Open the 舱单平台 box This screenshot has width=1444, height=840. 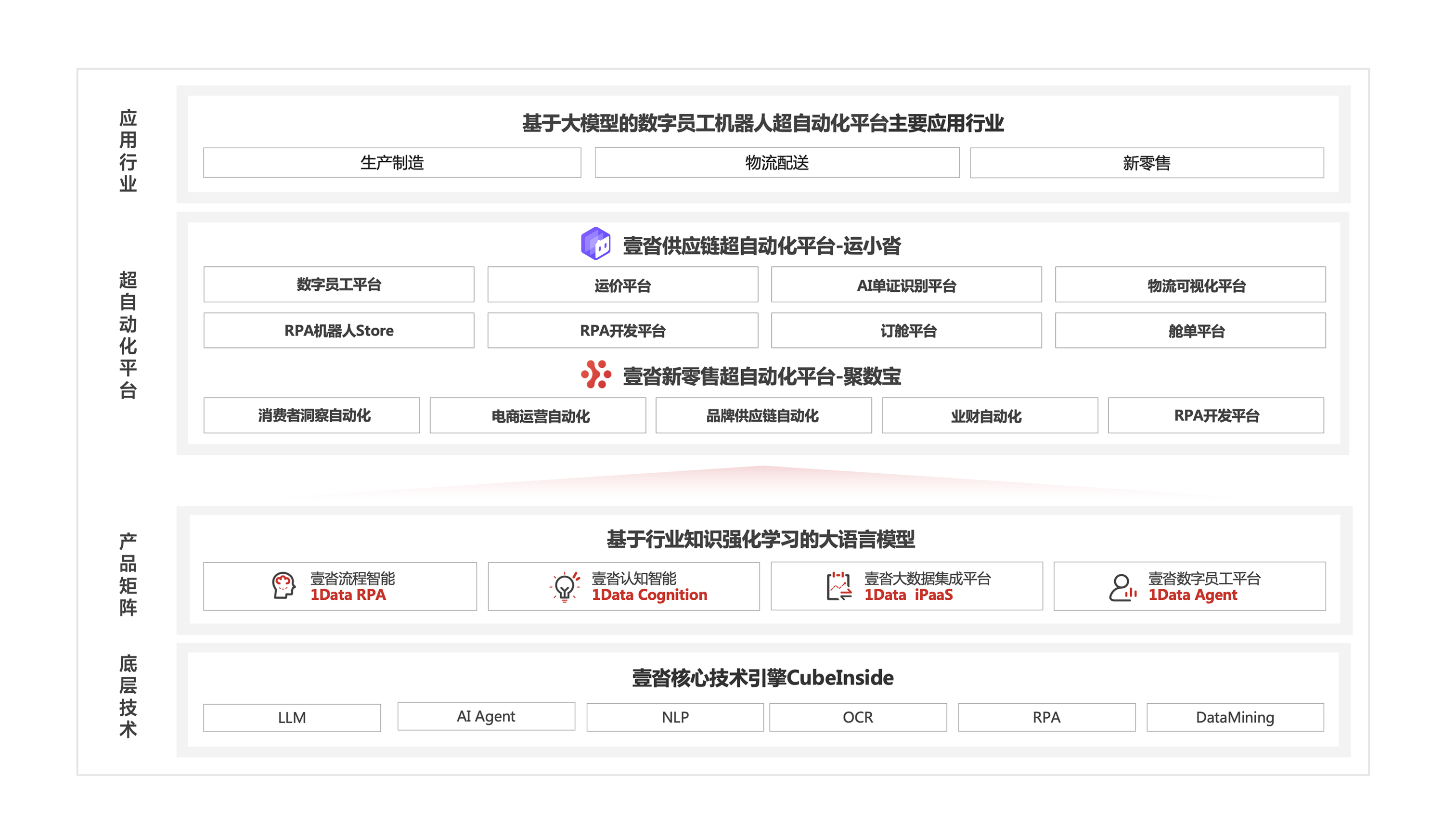1190,330
